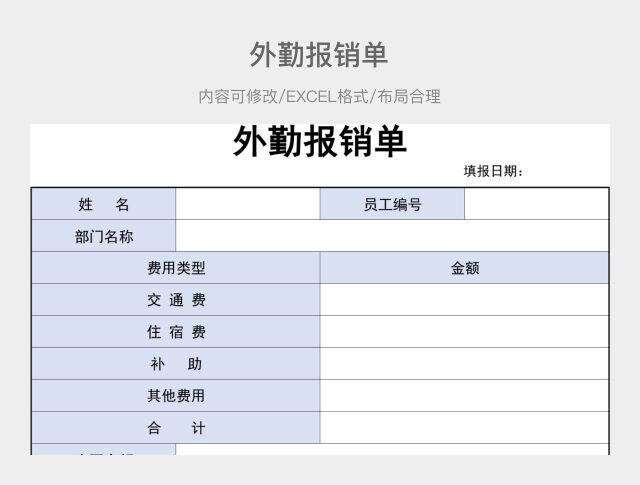
Task: Click the amount cell for 住宿费
Action: (x=465, y=332)
